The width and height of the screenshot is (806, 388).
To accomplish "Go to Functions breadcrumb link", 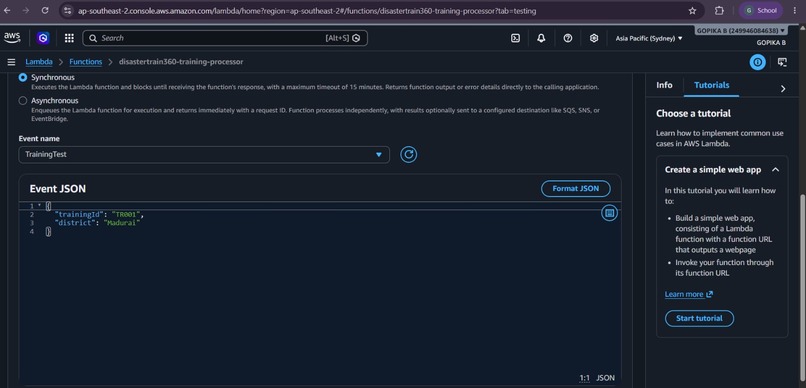I will (x=86, y=62).
